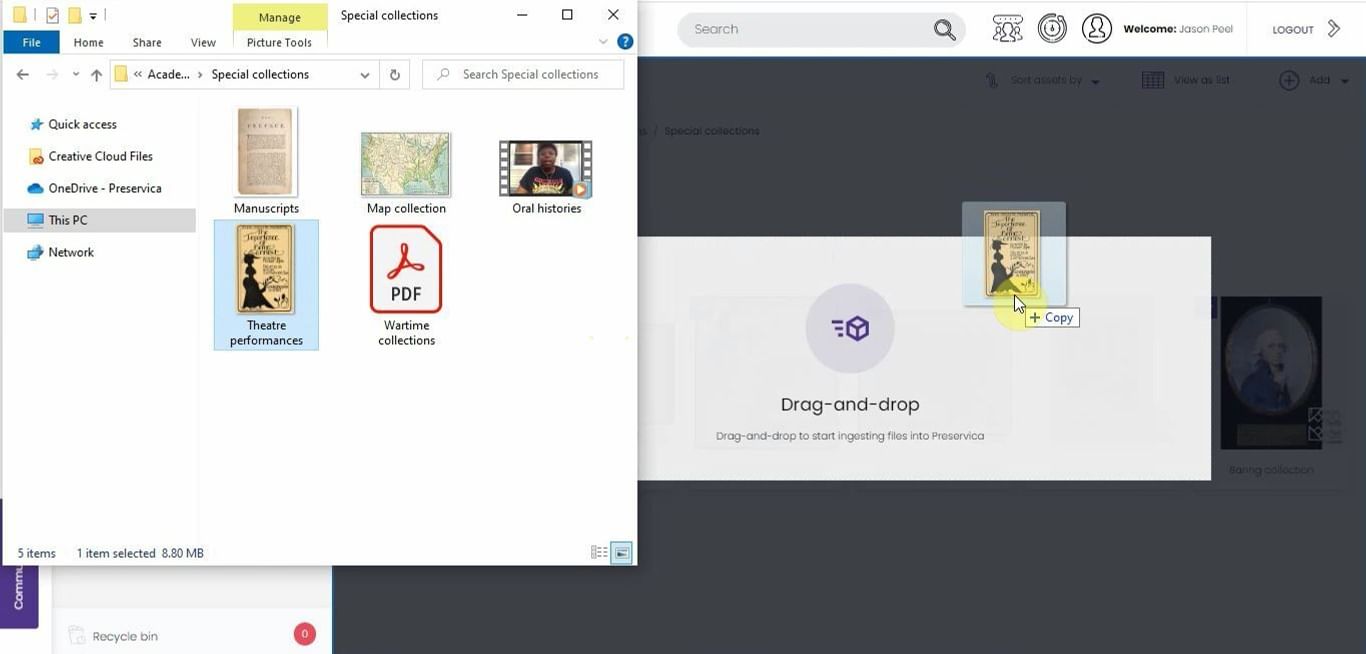The width and height of the screenshot is (1366, 654).
Task: Expand the Explorer ribbon chevron
Action: tap(603, 42)
